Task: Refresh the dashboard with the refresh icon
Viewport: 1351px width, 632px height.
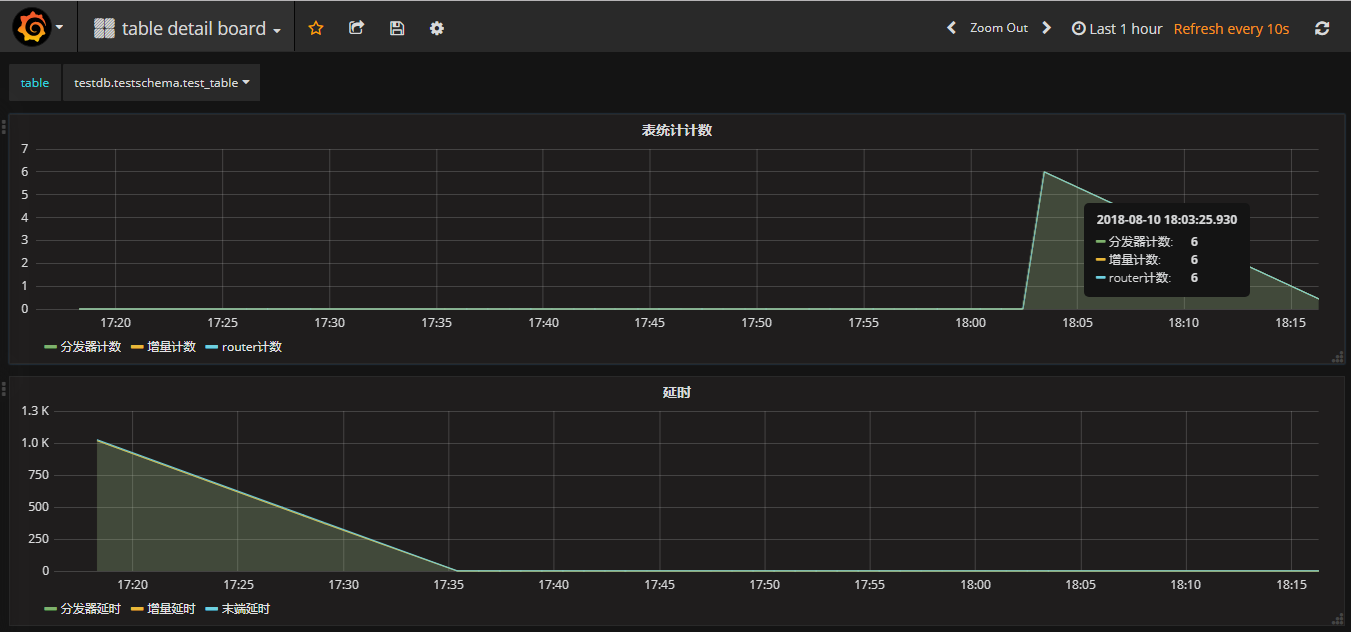Action: tap(1322, 28)
